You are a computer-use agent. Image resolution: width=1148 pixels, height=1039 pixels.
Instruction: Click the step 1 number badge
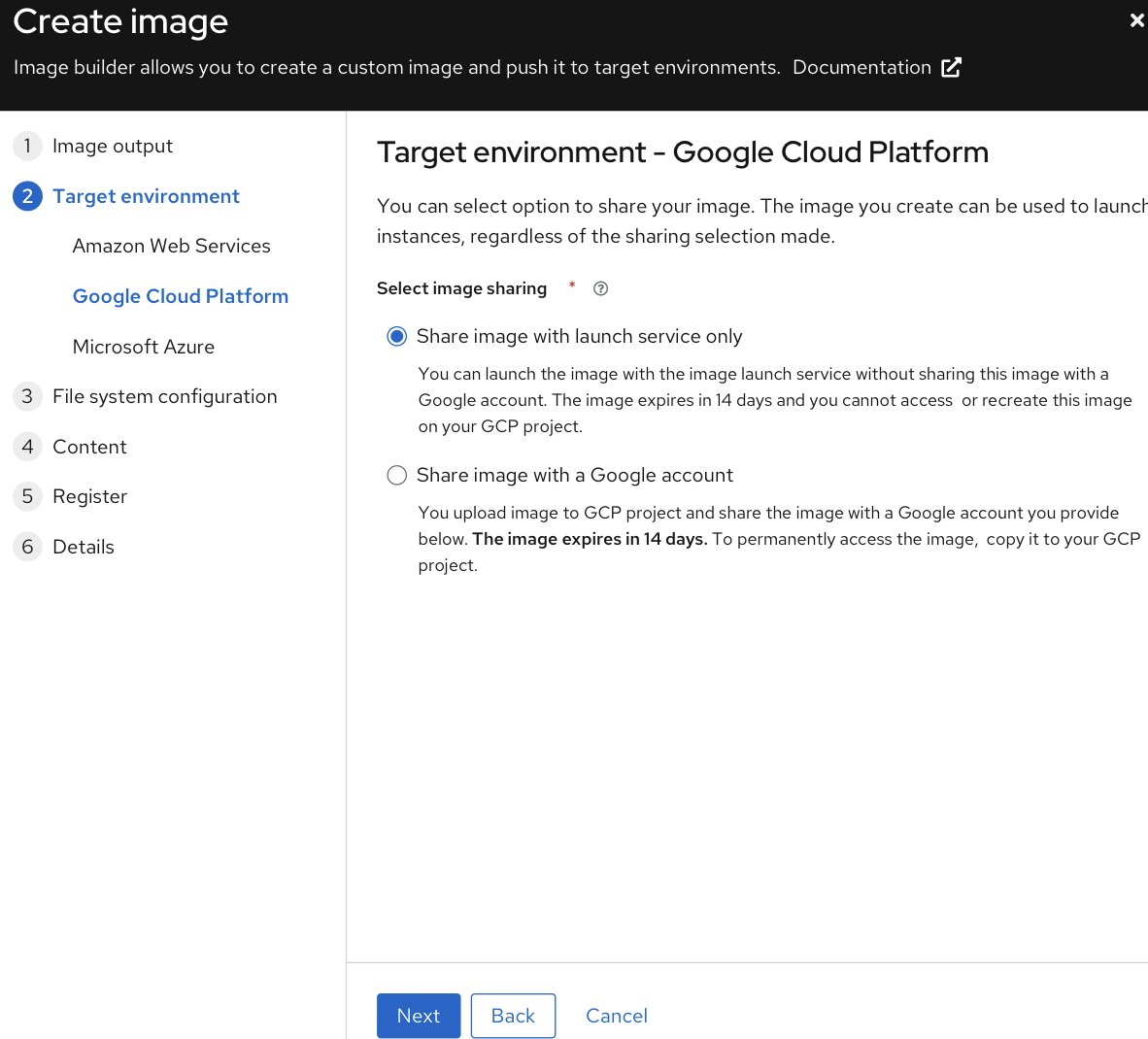(27, 146)
